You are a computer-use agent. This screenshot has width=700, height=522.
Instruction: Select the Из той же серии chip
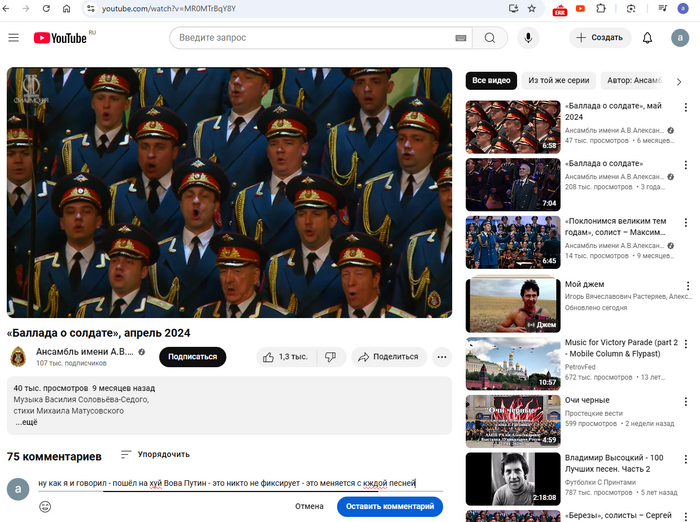pyautogui.click(x=558, y=80)
